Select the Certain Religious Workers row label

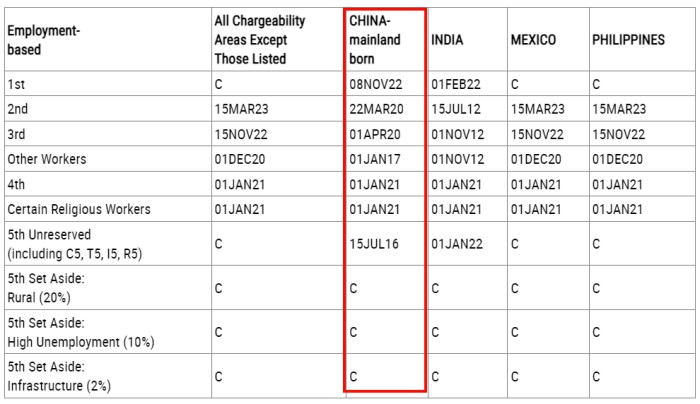tap(79, 209)
